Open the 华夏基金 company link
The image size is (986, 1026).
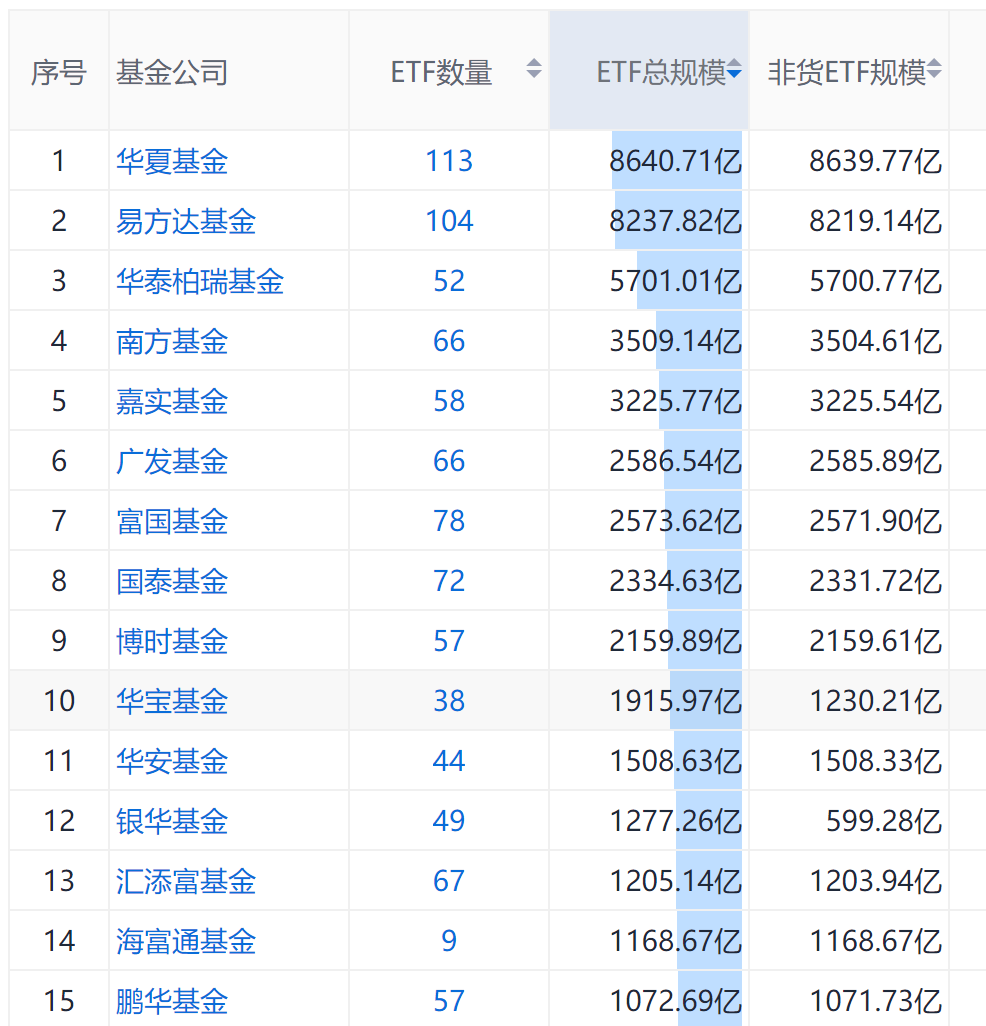pos(172,161)
